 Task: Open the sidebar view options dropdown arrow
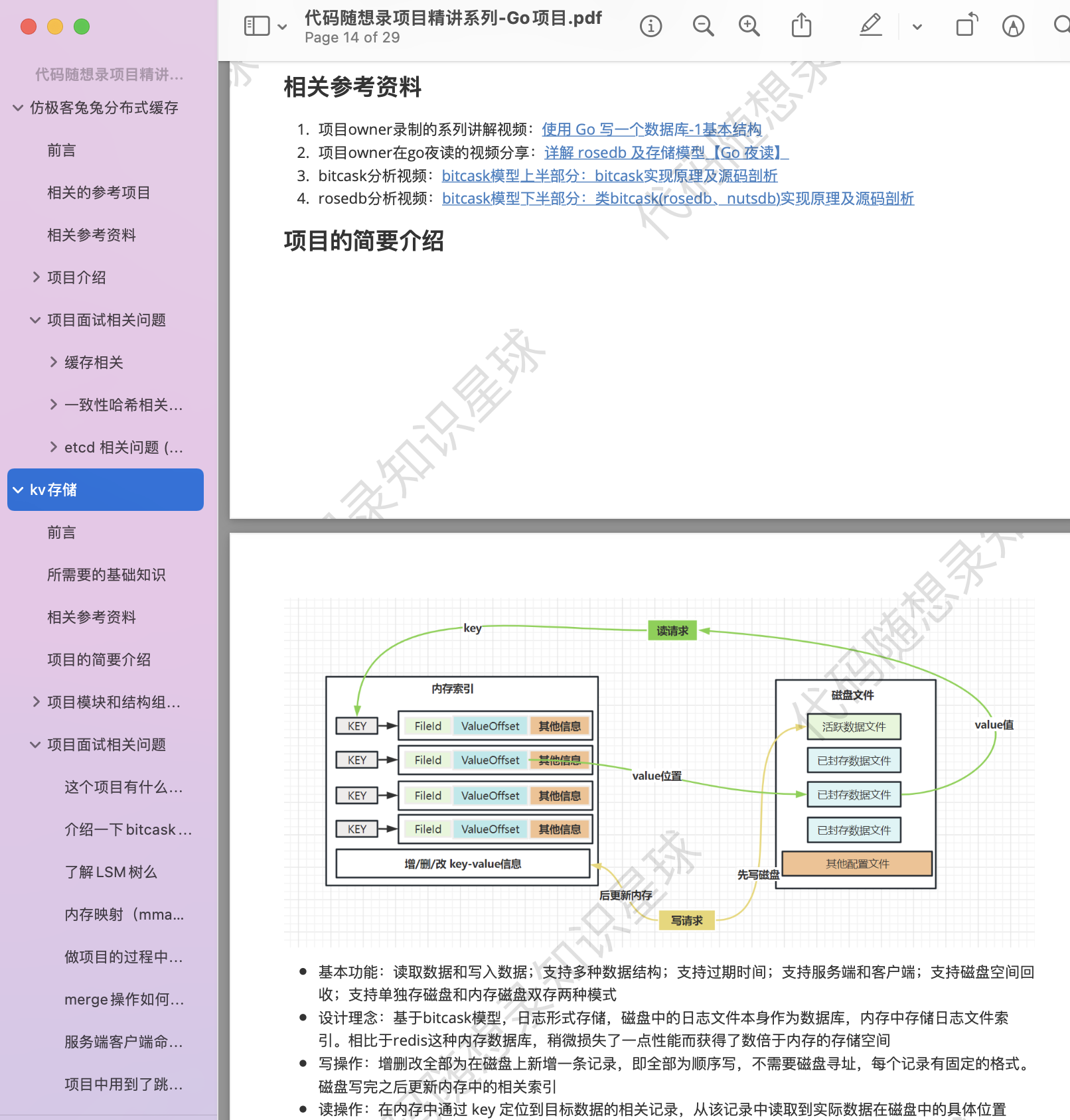[282, 27]
